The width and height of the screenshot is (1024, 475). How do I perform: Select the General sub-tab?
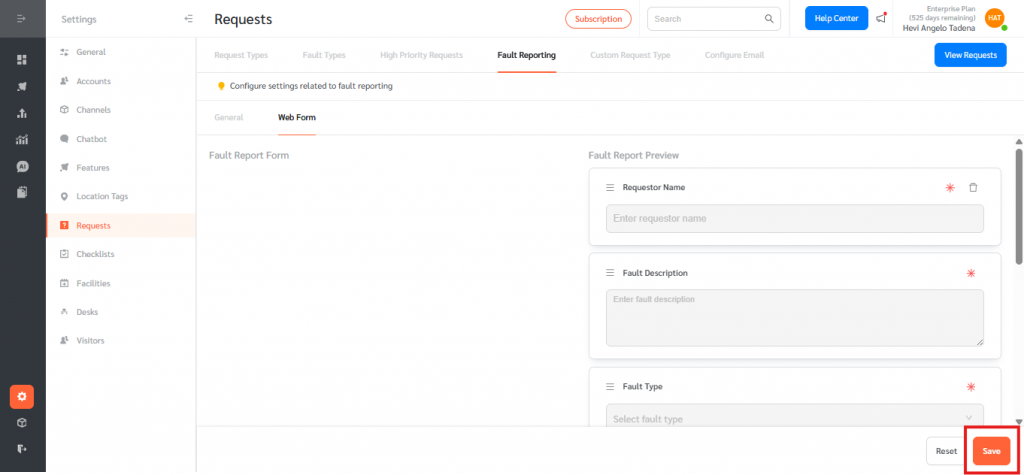pyautogui.click(x=228, y=117)
